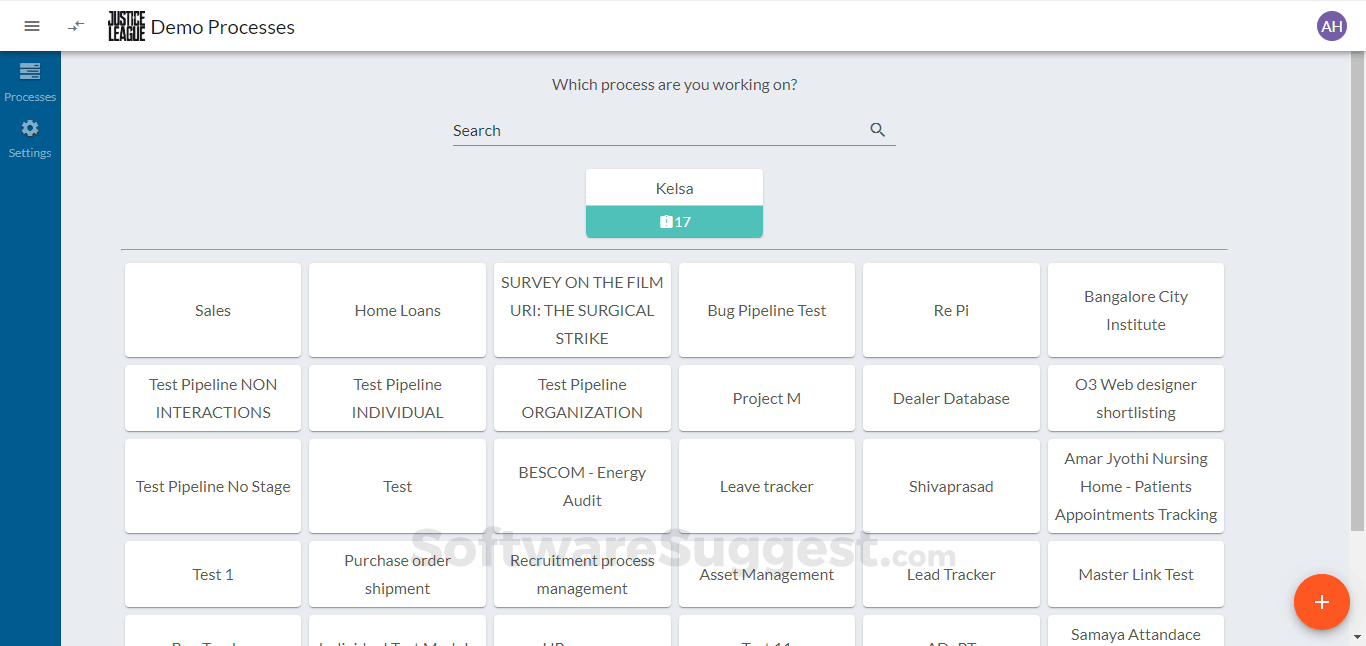1366x646 pixels.
Task: Click the collapse sidebar arrows icon
Action: coord(76,26)
